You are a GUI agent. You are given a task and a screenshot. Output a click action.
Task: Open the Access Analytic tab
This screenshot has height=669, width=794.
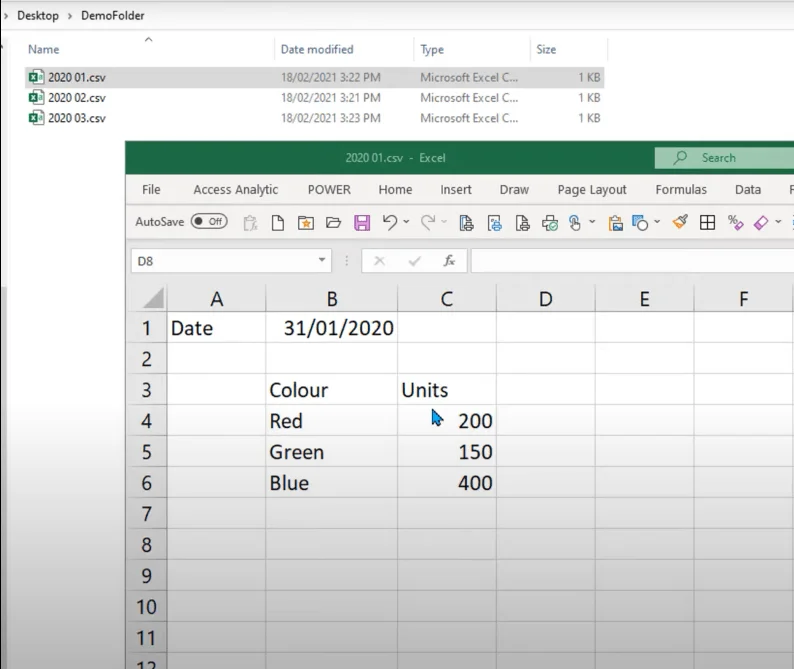[x=235, y=189]
